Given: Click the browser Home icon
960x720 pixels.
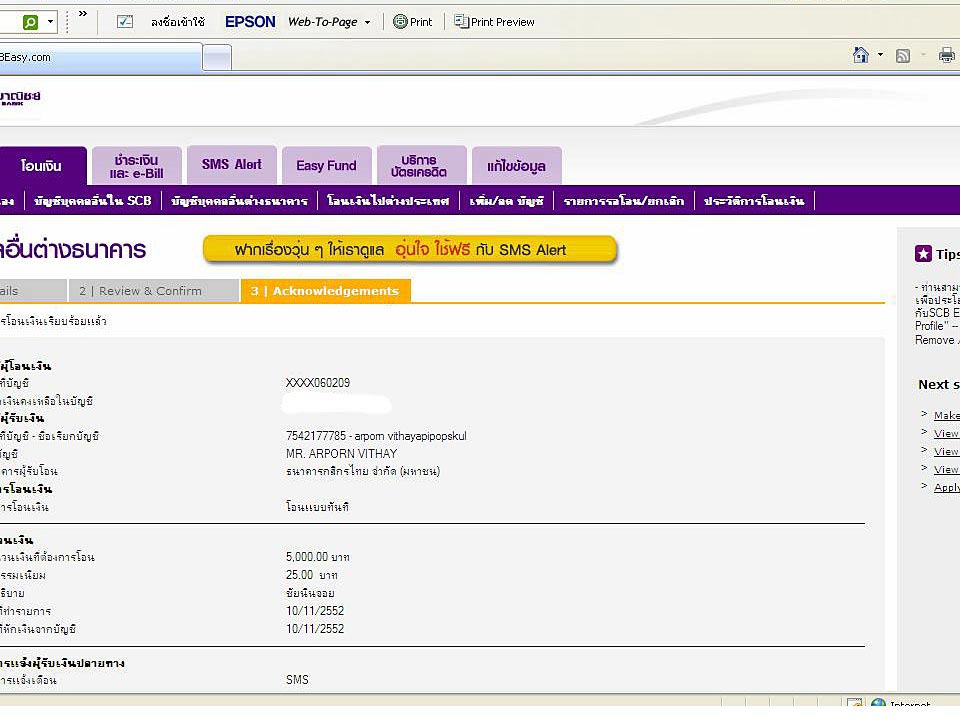Looking at the screenshot, I should (x=860, y=56).
